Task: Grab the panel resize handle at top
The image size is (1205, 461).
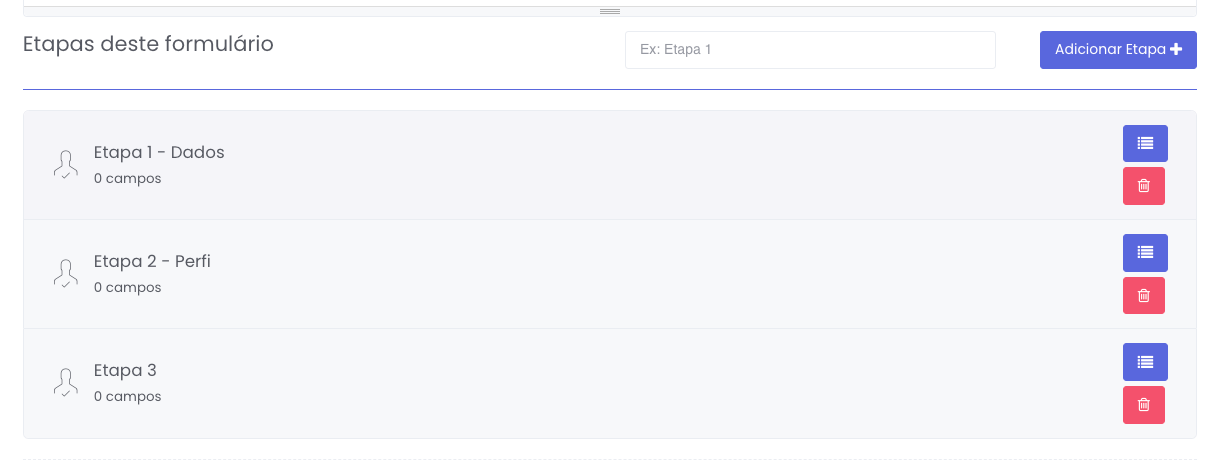Action: point(610,11)
